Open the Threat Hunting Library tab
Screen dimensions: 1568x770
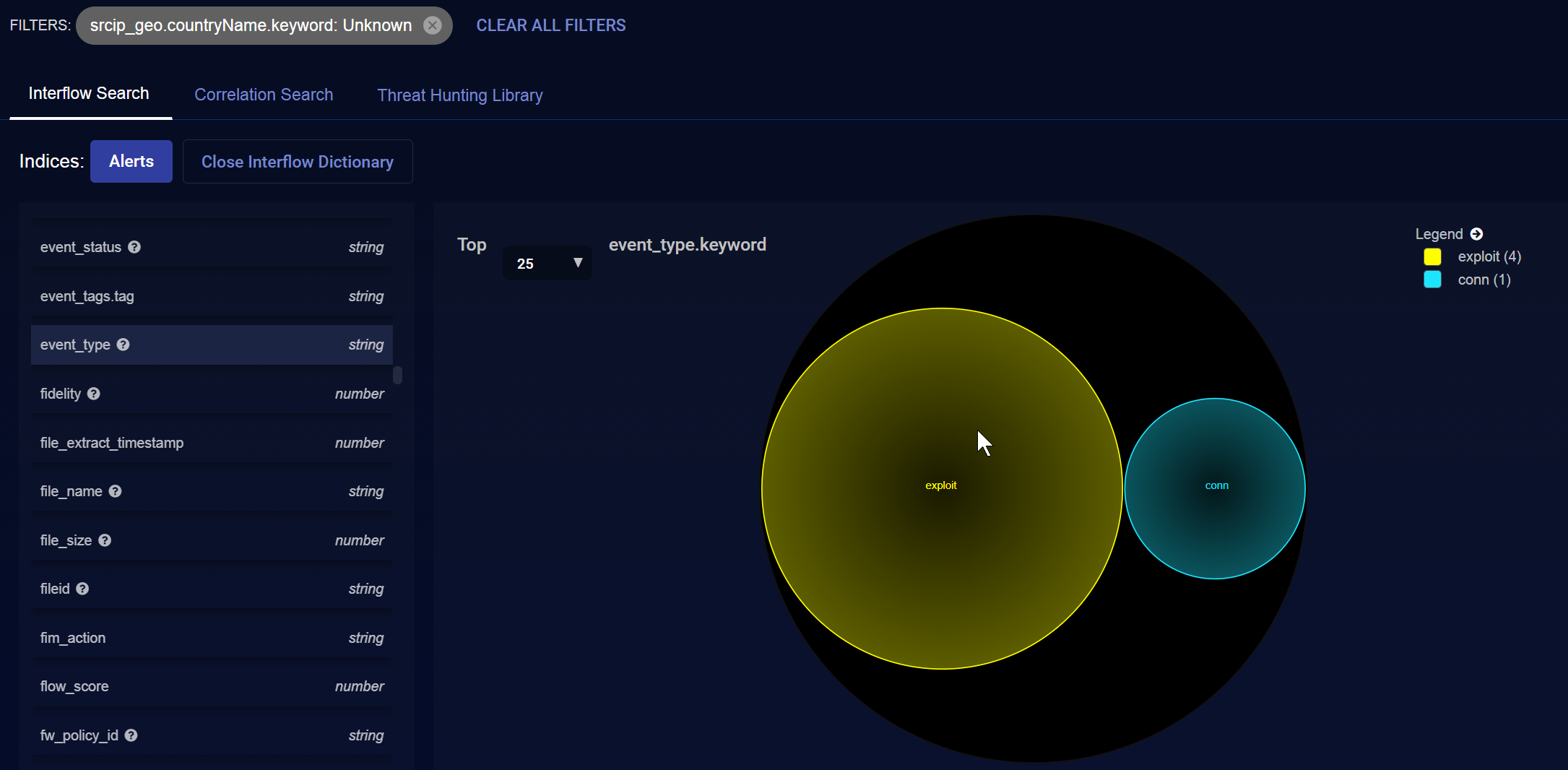[x=459, y=95]
